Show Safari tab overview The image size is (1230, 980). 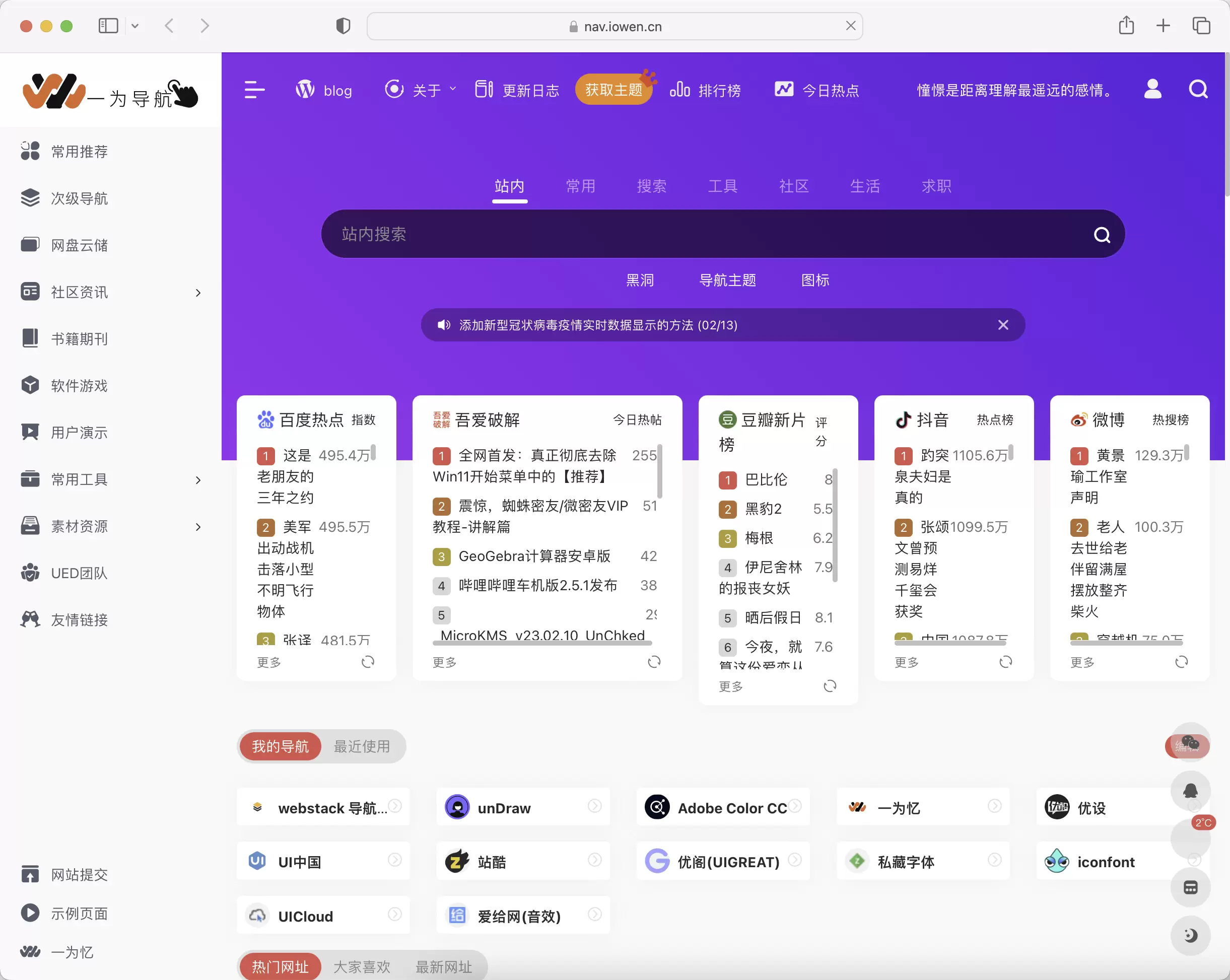coord(1201,26)
